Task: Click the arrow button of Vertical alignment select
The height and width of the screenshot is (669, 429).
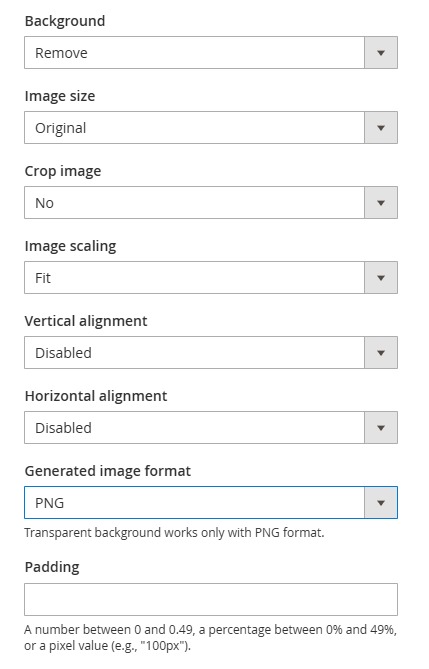Action: tap(381, 352)
